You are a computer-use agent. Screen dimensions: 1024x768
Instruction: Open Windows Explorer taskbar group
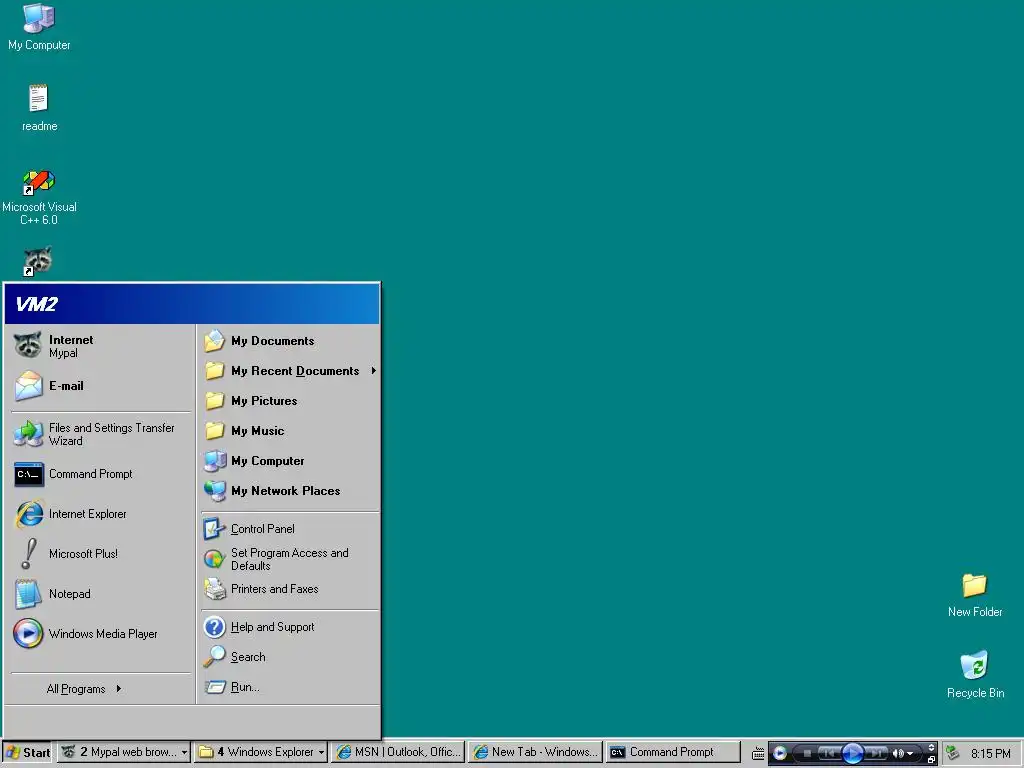261,752
